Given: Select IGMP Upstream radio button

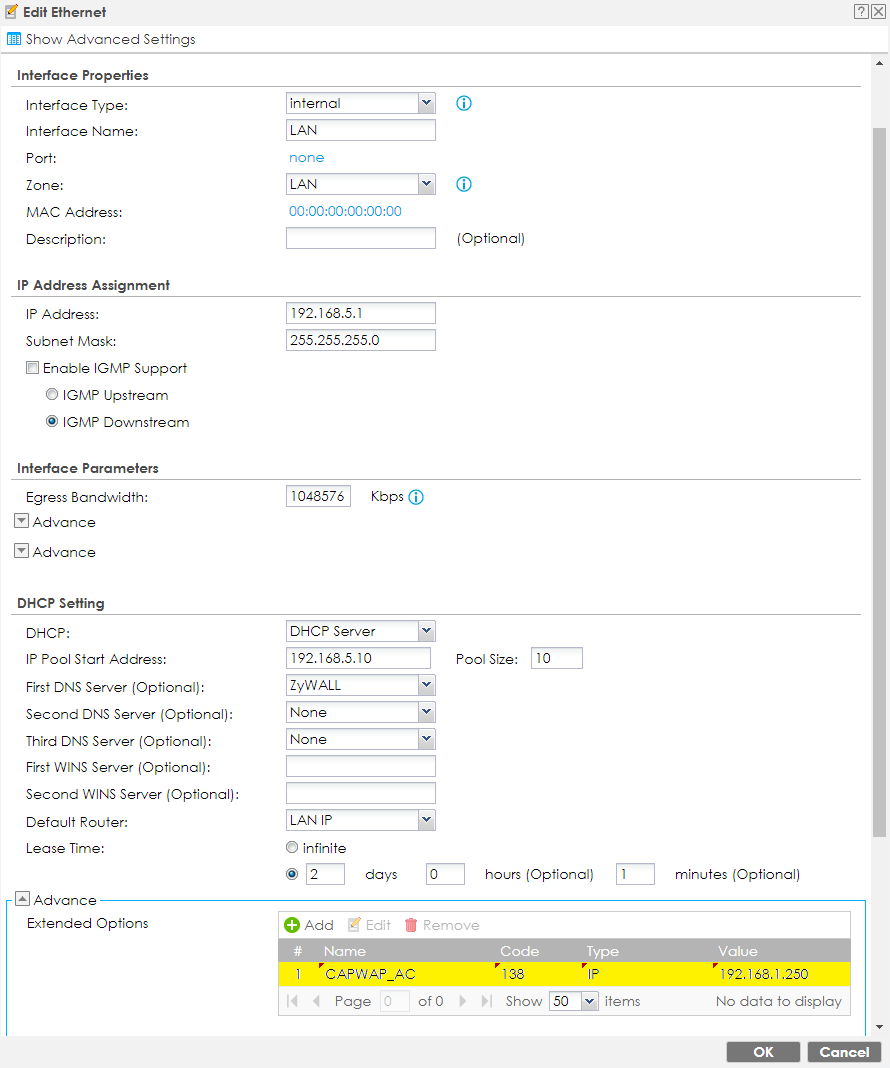Looking at the screenshot, I should coord(52,394).
